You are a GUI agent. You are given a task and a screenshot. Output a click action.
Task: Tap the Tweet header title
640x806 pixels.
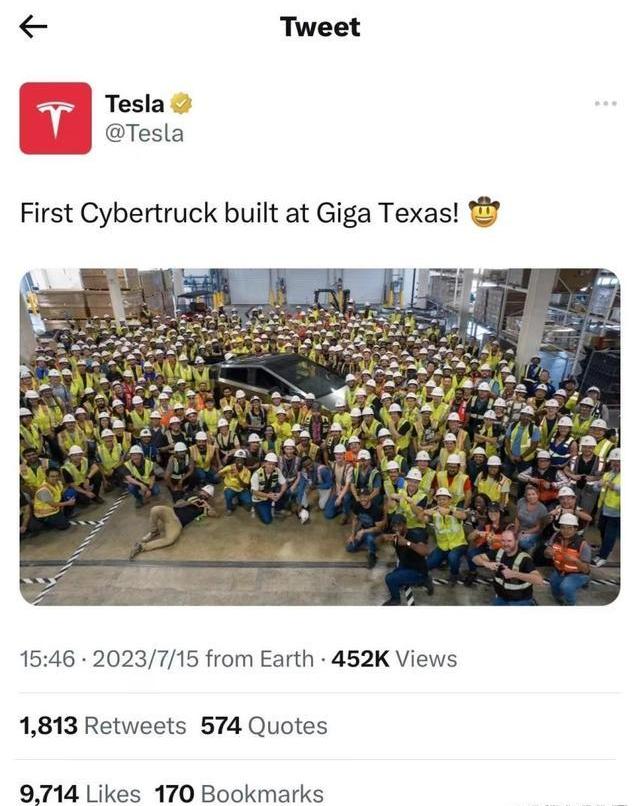click(320, 27)
